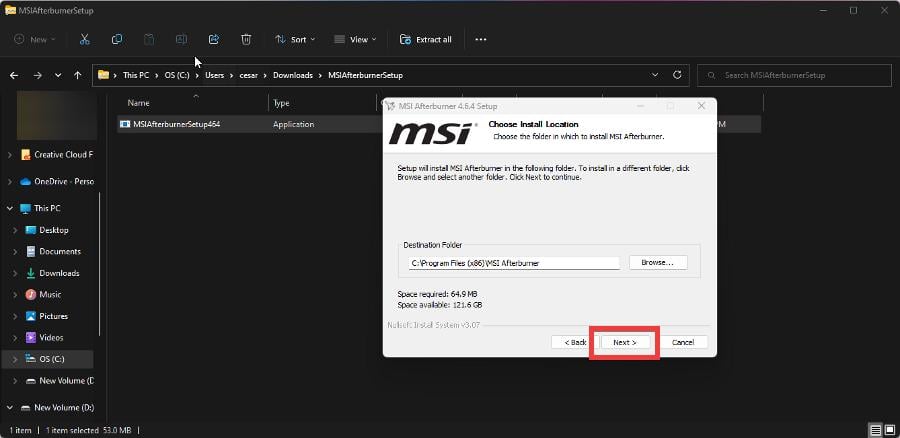Click the MSIAfterburnerSetup464 application icon
This screenshot has width=900, height=438.
point(125,124)
